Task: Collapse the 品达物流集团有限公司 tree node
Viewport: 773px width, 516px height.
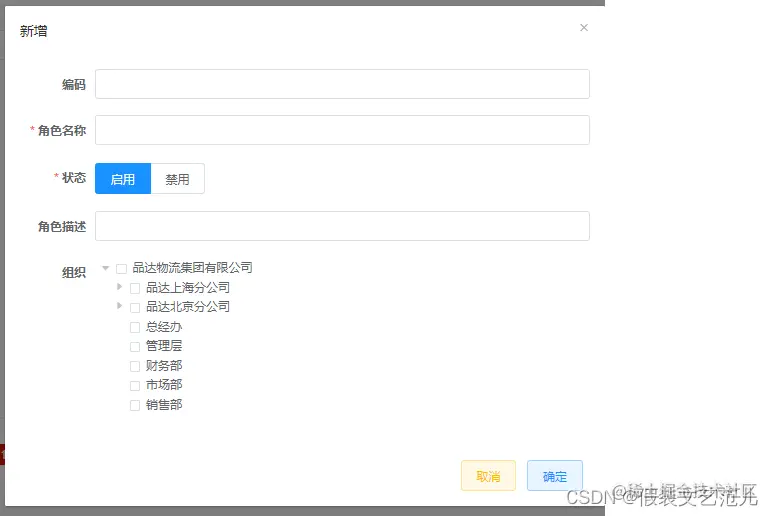Action: (x=105, y=268)
